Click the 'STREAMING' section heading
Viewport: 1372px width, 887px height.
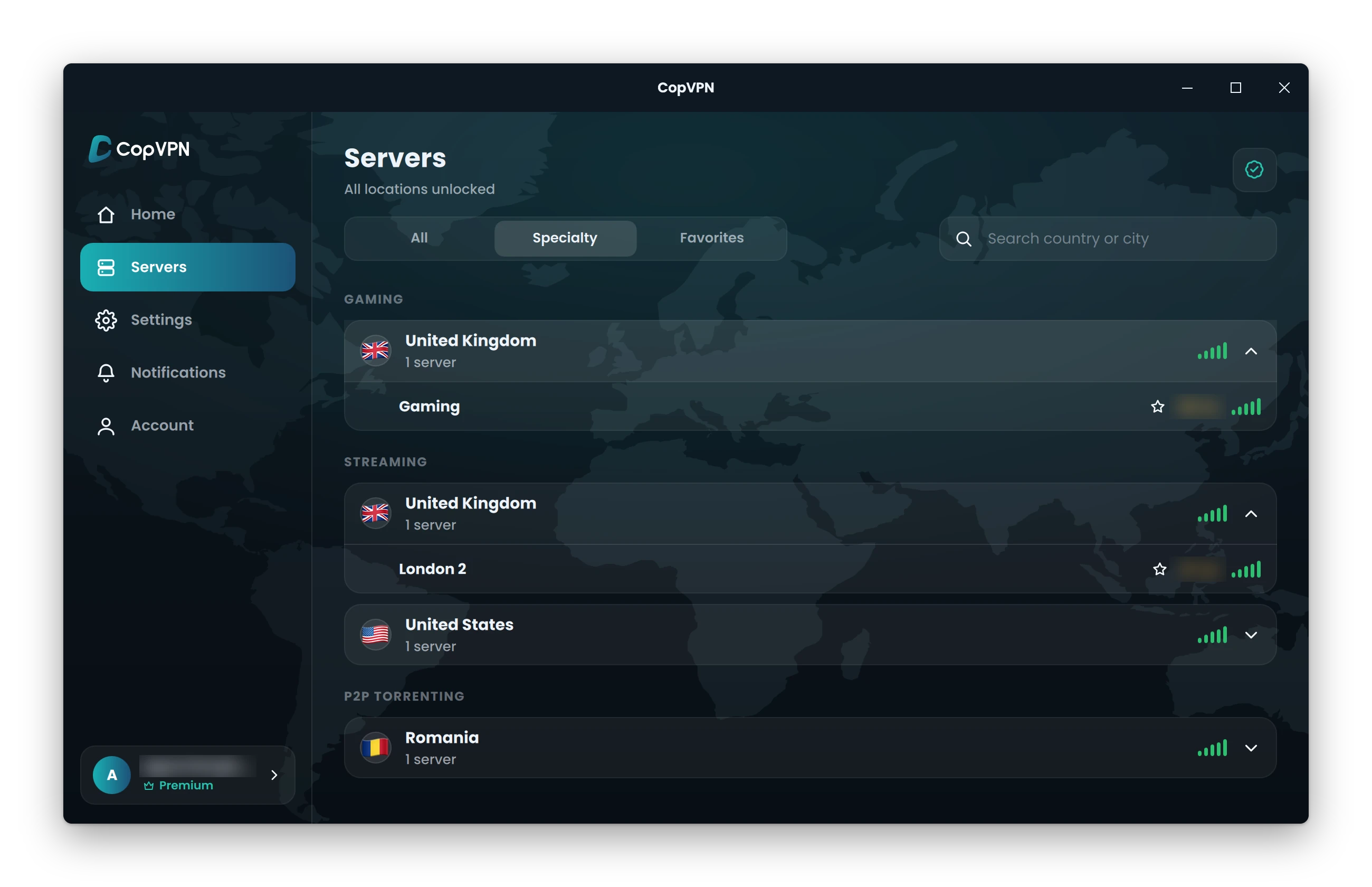tap(385, 462)
